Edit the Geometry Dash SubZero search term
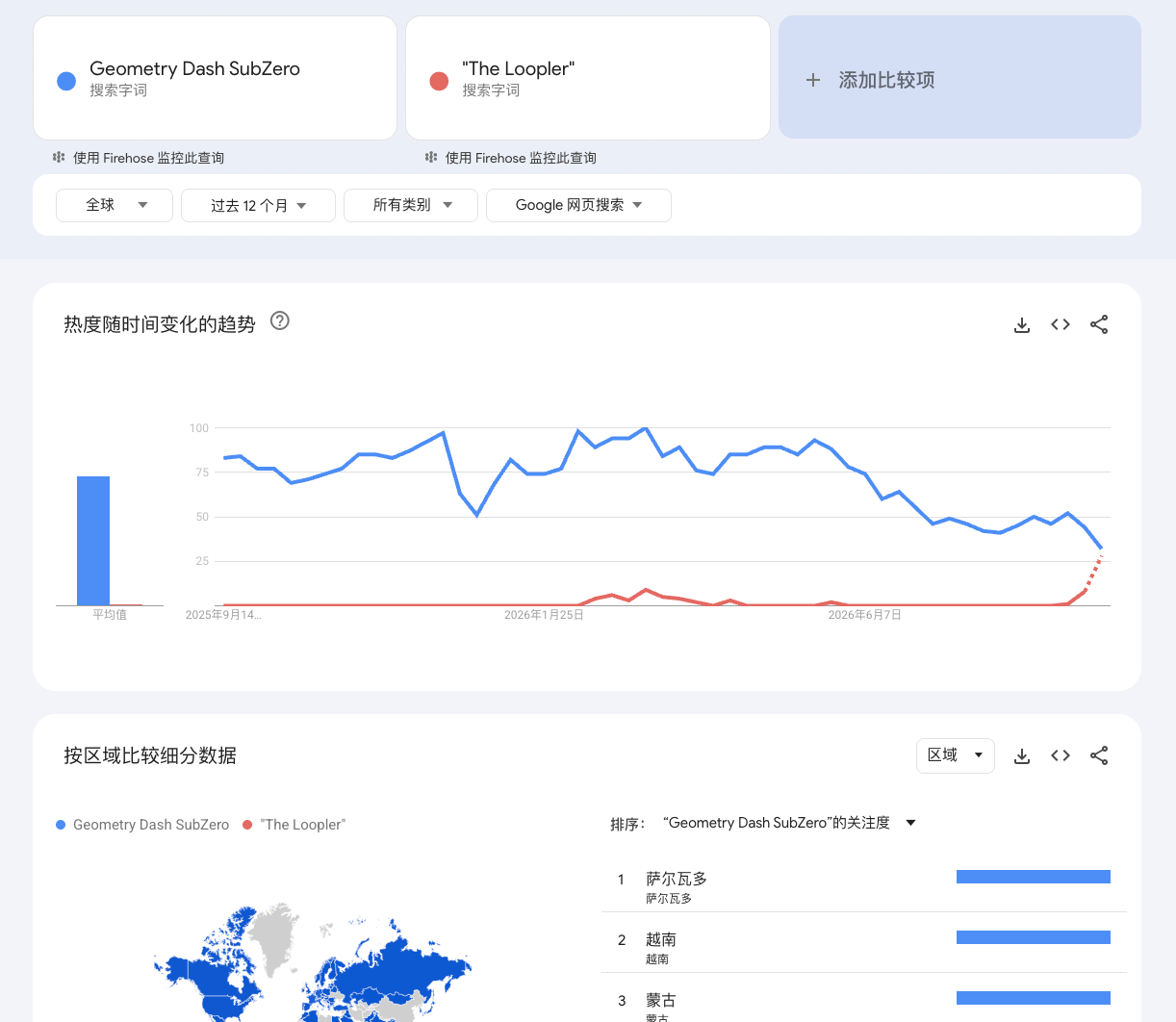This screenshot has width=1176, height=1022. 215,78
